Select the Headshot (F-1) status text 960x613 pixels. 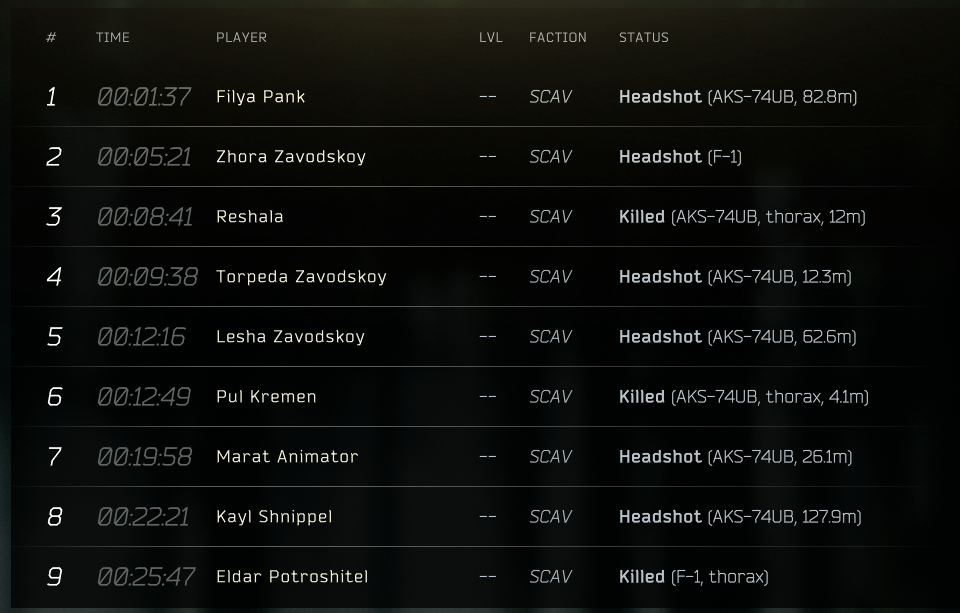[x=680, y=157]
